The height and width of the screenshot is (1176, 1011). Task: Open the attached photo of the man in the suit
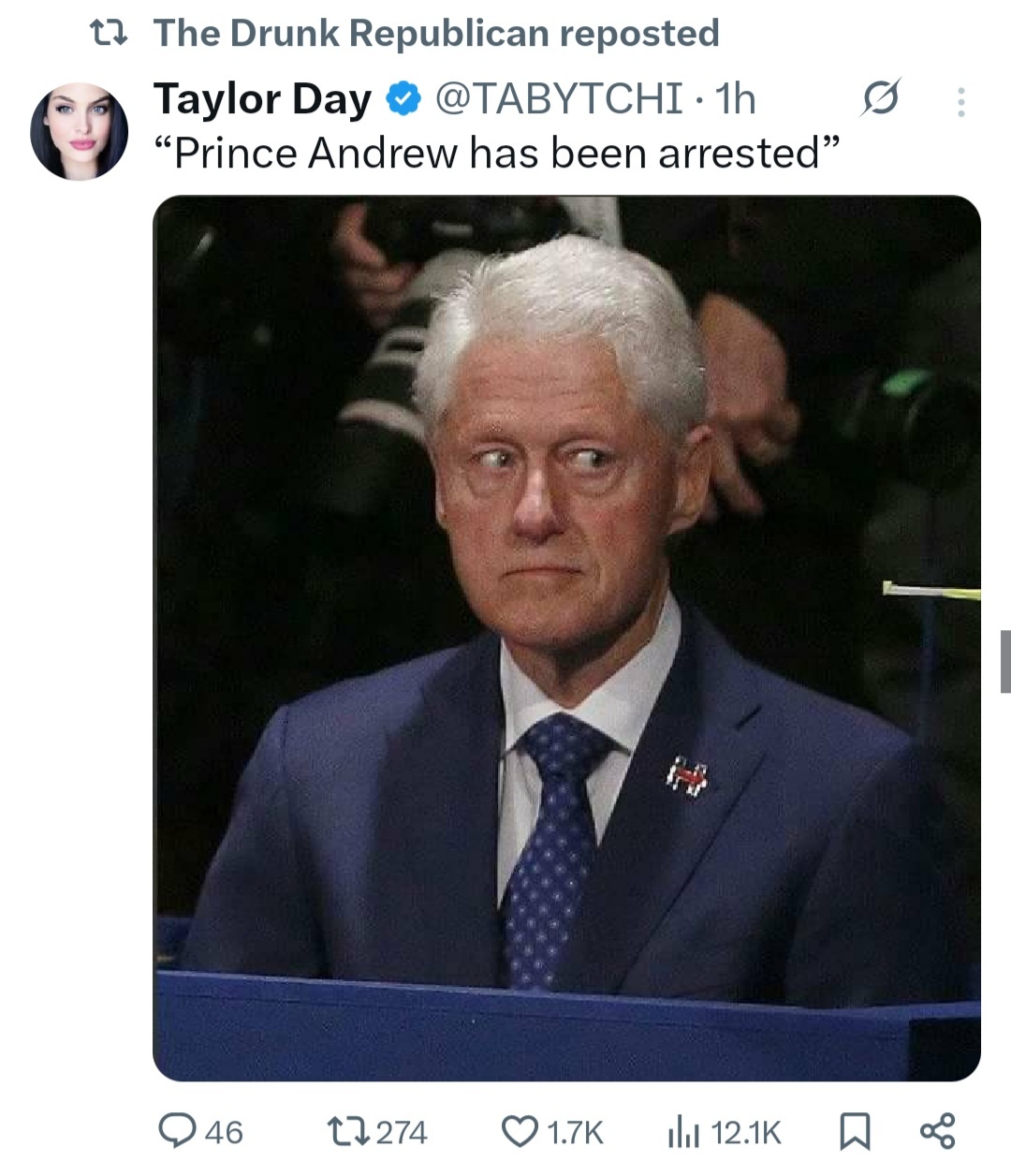566,637
